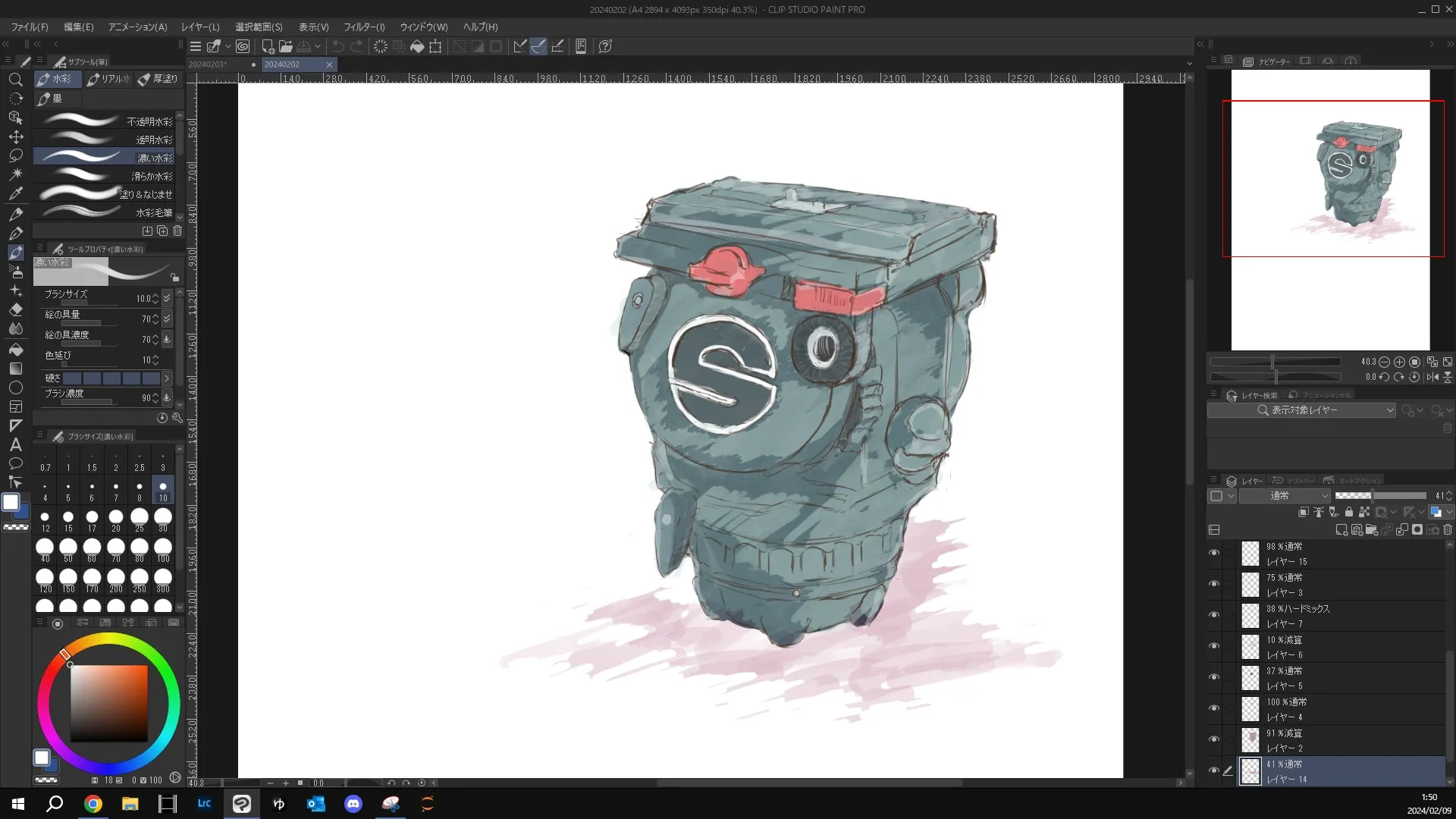Click the Fill bucket icon in command bar
Screen dimensions: 1456x819
[x=417, y=46]
